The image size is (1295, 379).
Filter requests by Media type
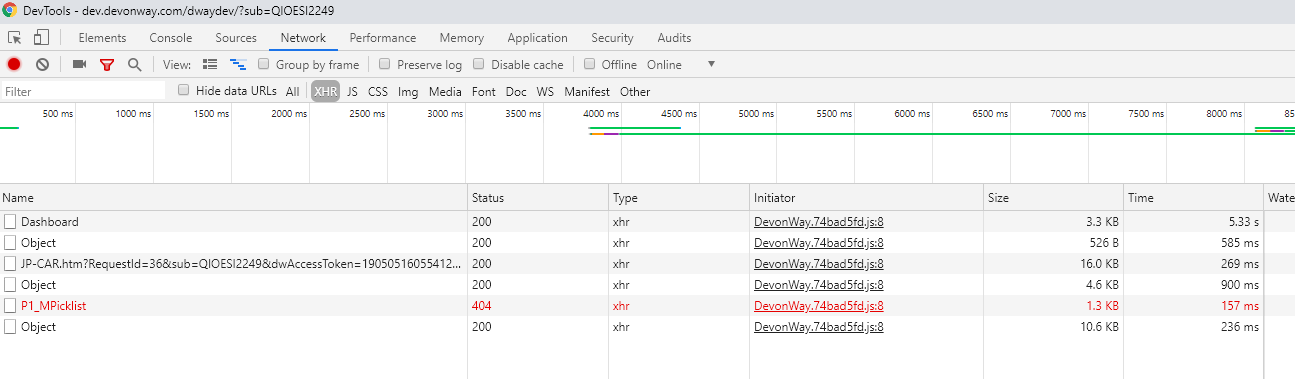(445, 91)
